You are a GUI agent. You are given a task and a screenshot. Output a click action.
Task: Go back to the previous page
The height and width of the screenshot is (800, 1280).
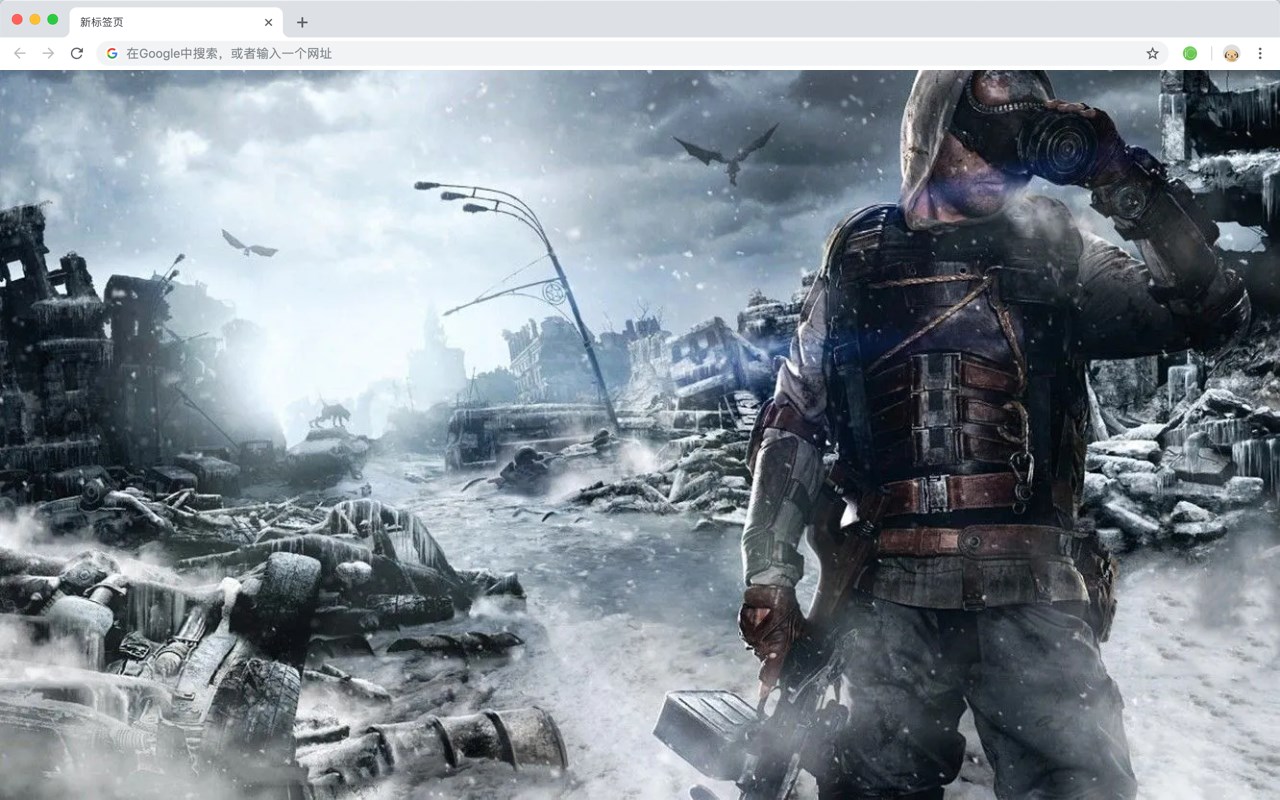(x=20, y=53)
